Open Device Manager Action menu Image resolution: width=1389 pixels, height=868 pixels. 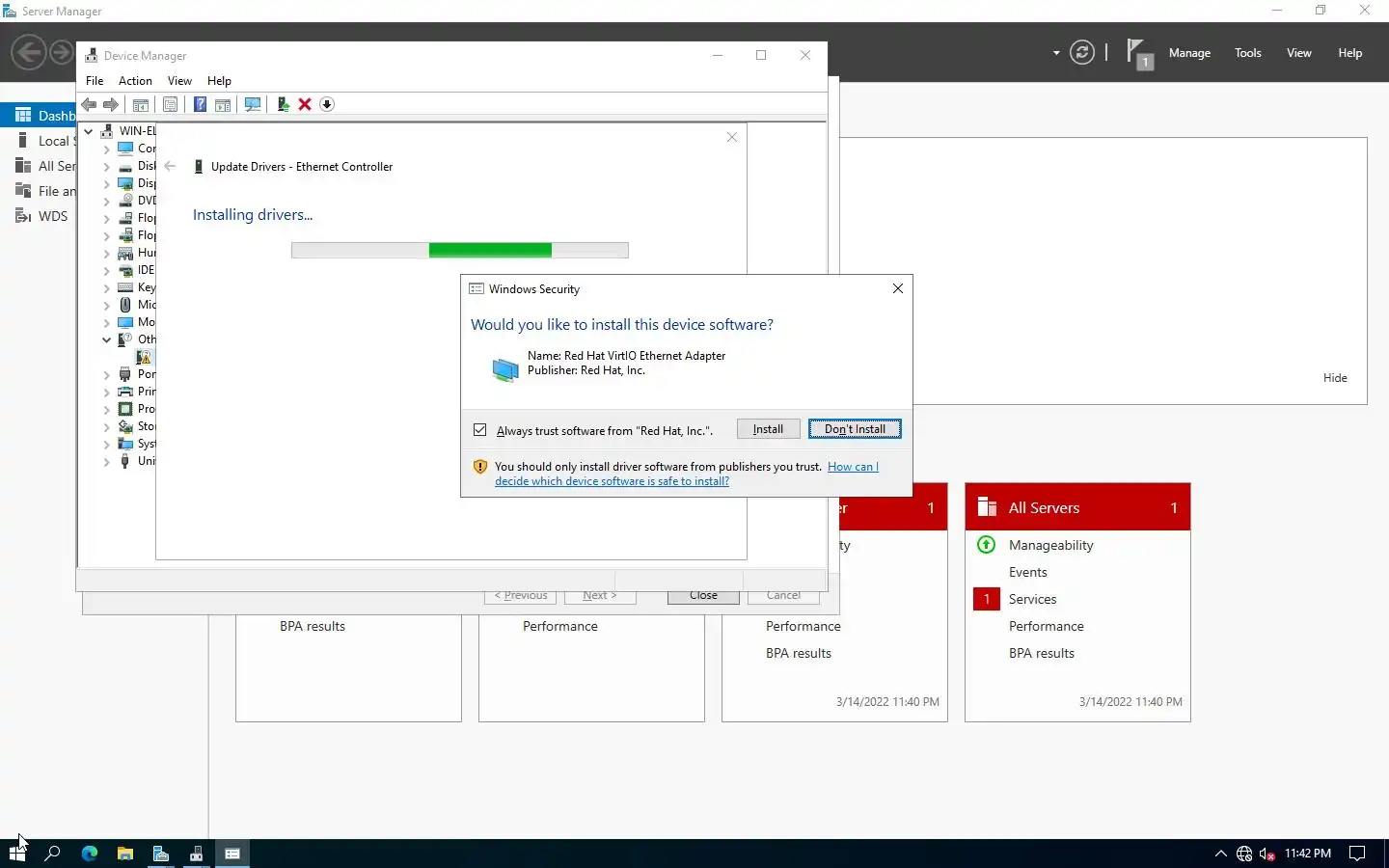point(135,81)
